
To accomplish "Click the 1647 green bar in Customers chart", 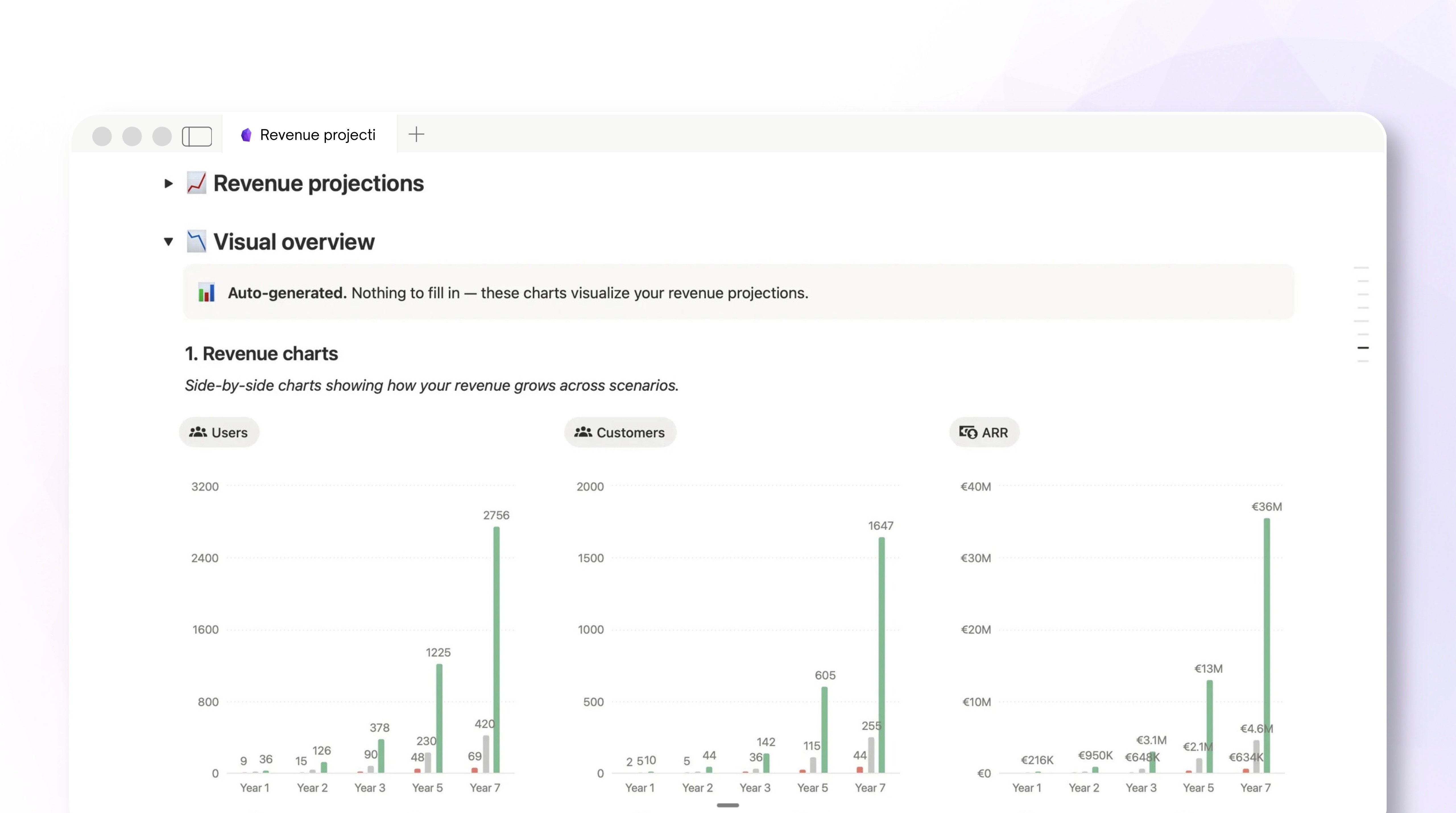I will tap(882, 655).
